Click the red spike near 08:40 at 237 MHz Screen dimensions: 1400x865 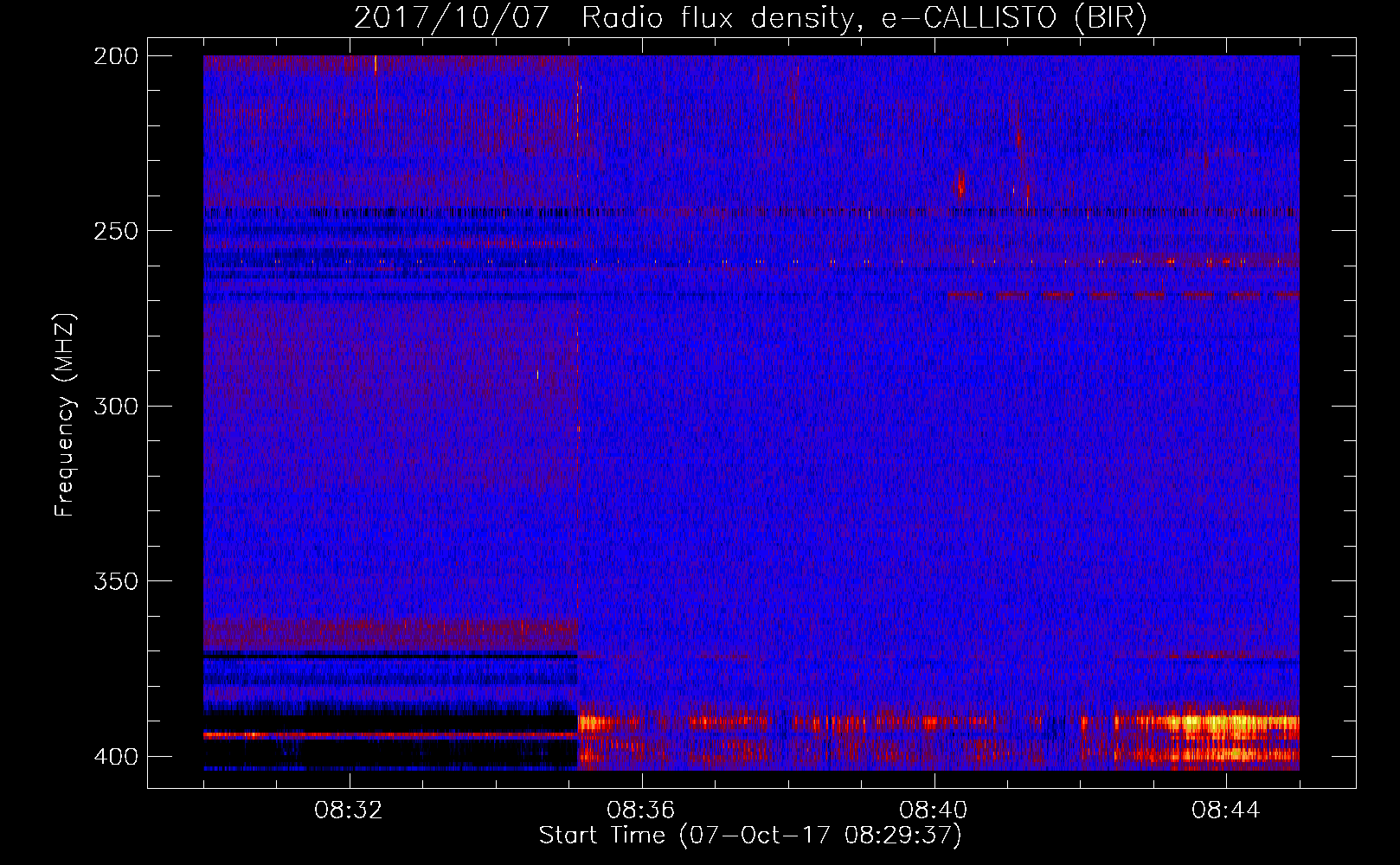960,185
